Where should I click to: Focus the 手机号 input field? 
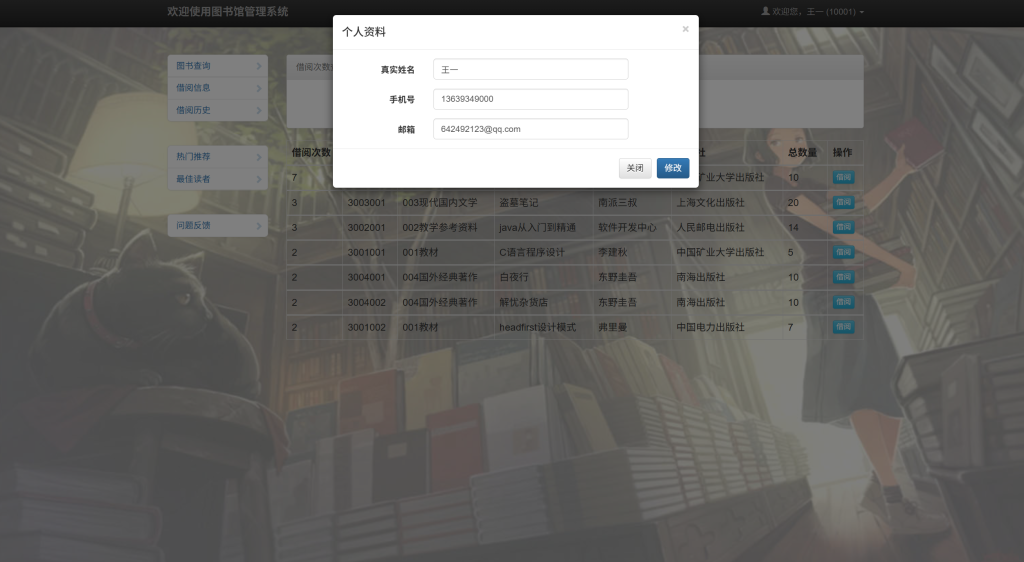point(530,99)
